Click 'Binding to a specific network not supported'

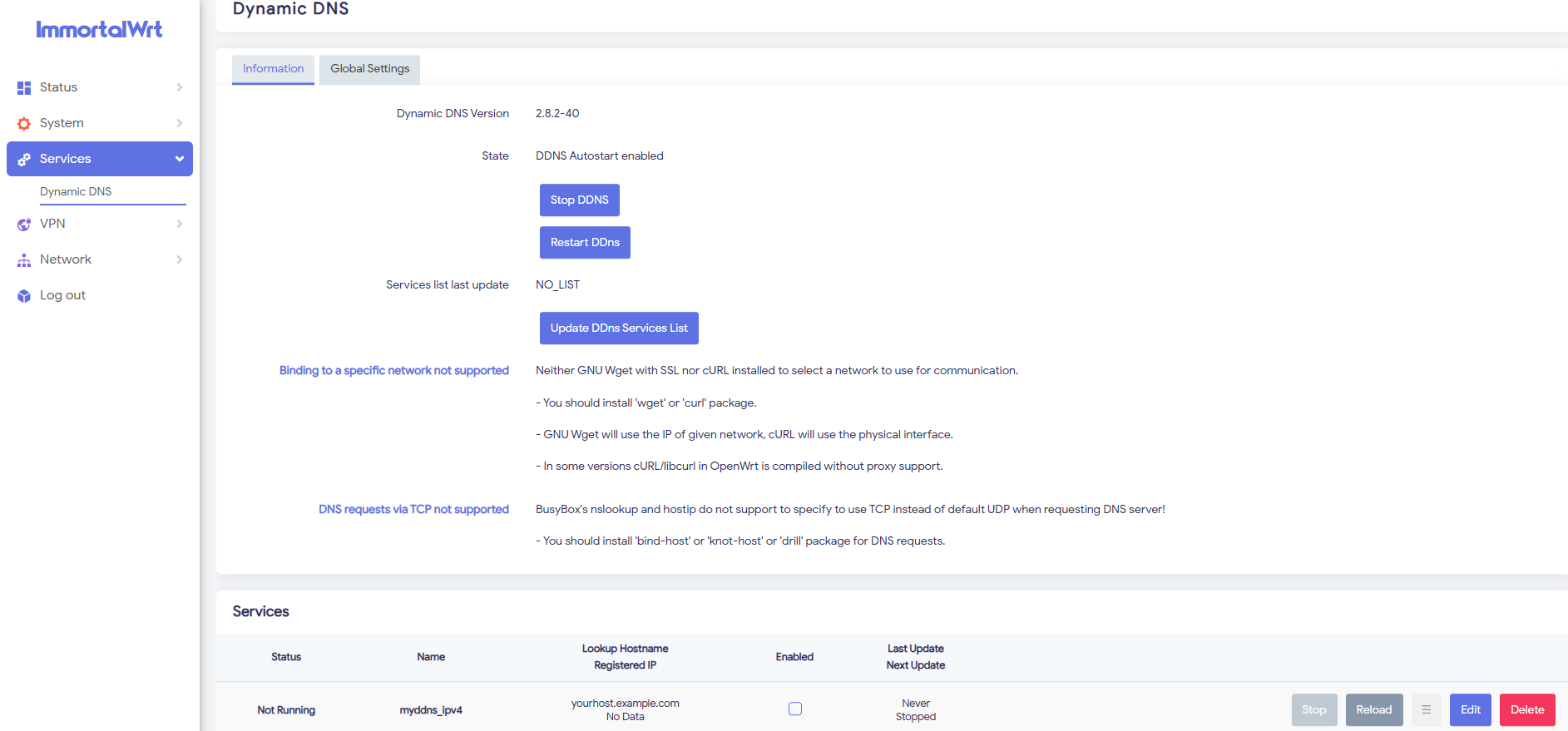(394, 370)
